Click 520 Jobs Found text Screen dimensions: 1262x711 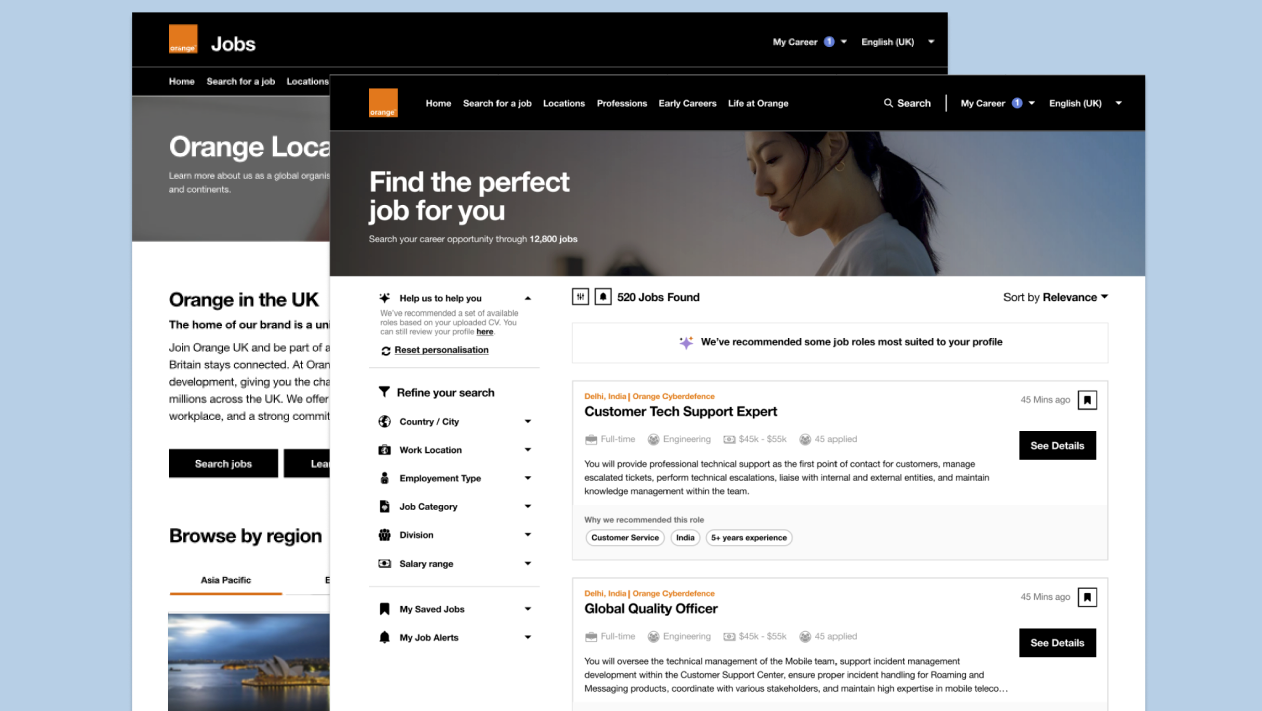(658, 297)
